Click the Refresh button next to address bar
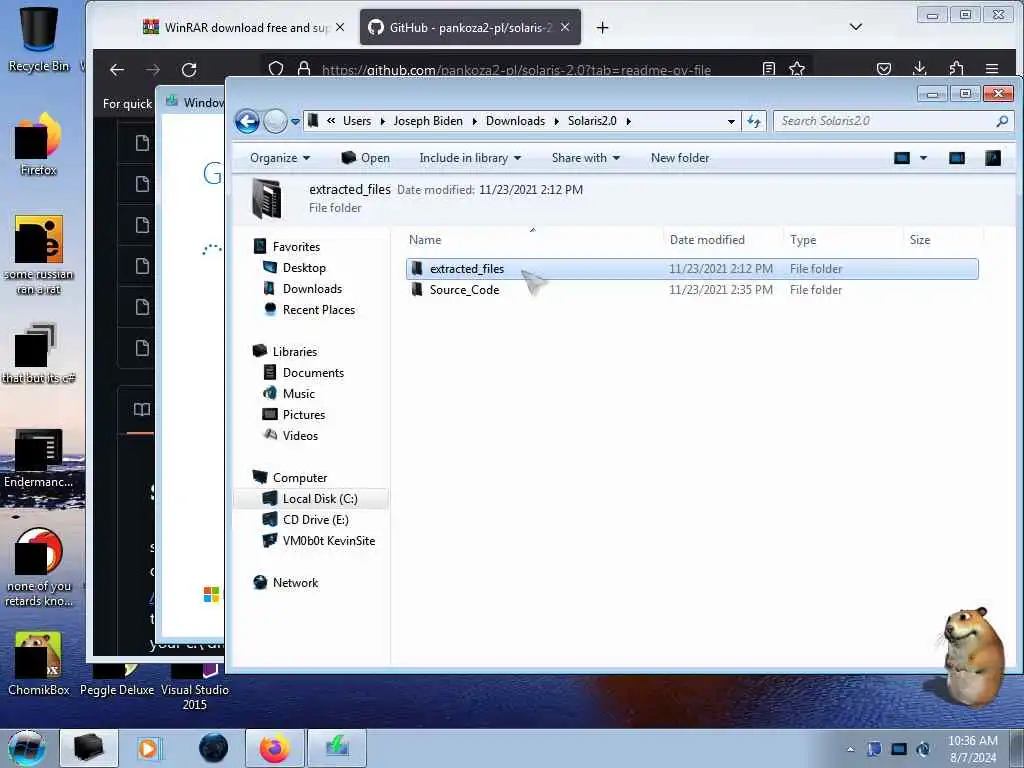 pyautogui.click(x=754, y=121)
